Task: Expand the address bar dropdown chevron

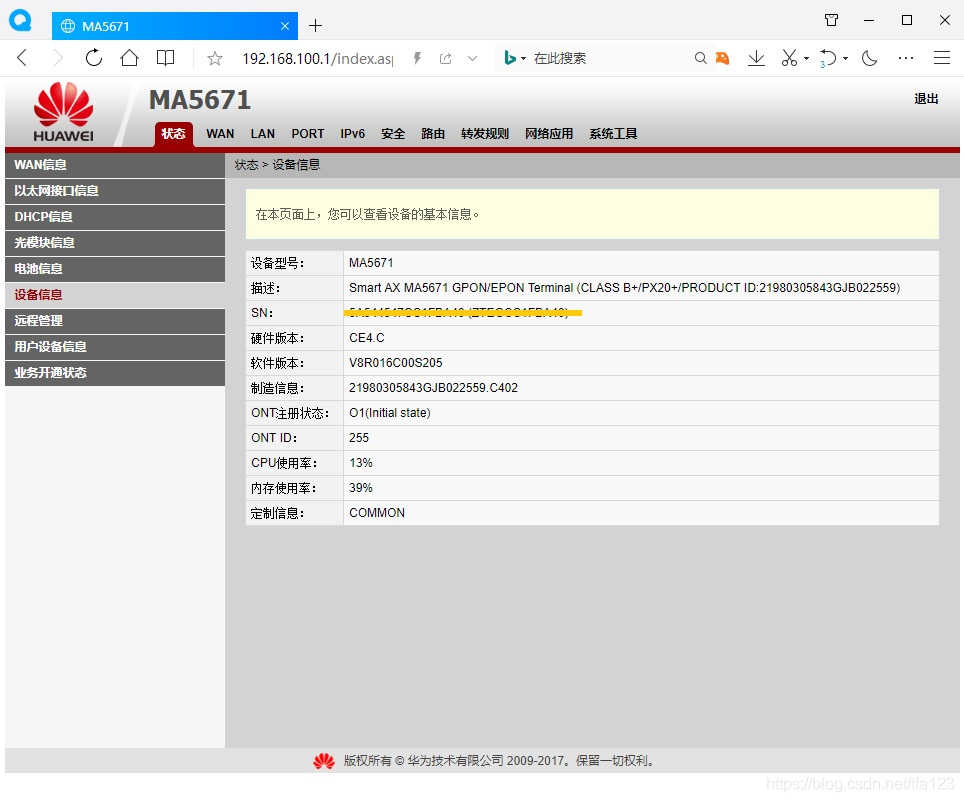Action: tap(472, 58)
